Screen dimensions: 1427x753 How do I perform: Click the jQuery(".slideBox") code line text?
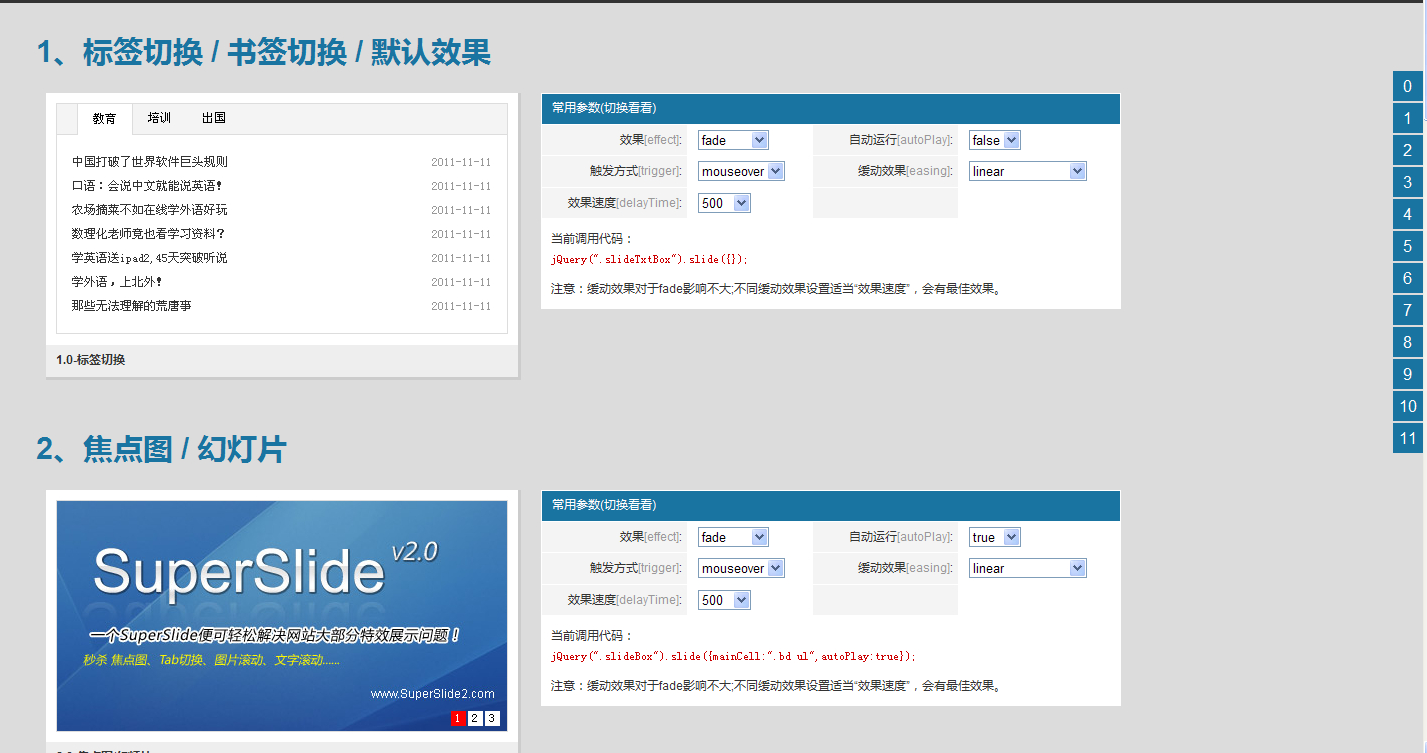coord(733,656)
